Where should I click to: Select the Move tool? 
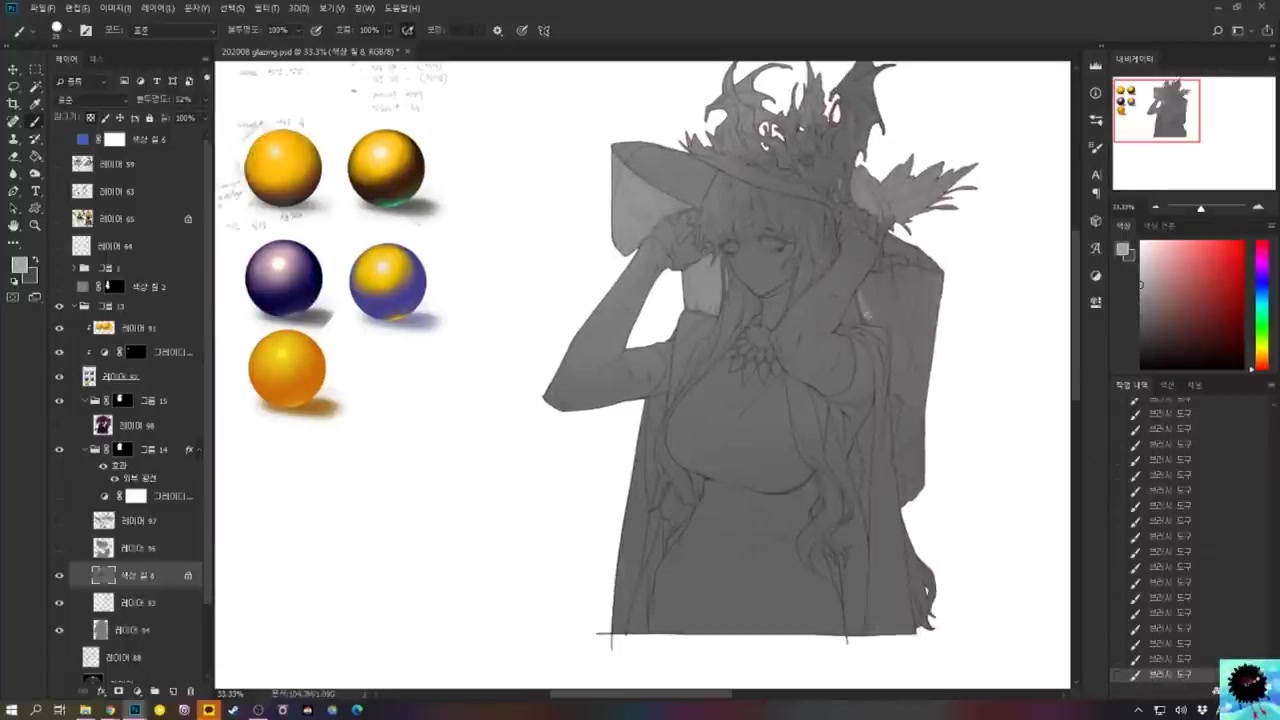pos(13,69)
